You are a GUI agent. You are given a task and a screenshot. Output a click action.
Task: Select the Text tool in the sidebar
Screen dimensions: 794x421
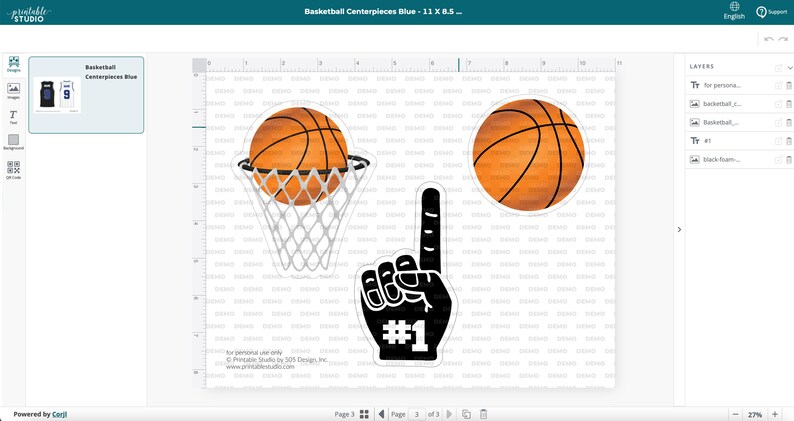coord(14,117)
